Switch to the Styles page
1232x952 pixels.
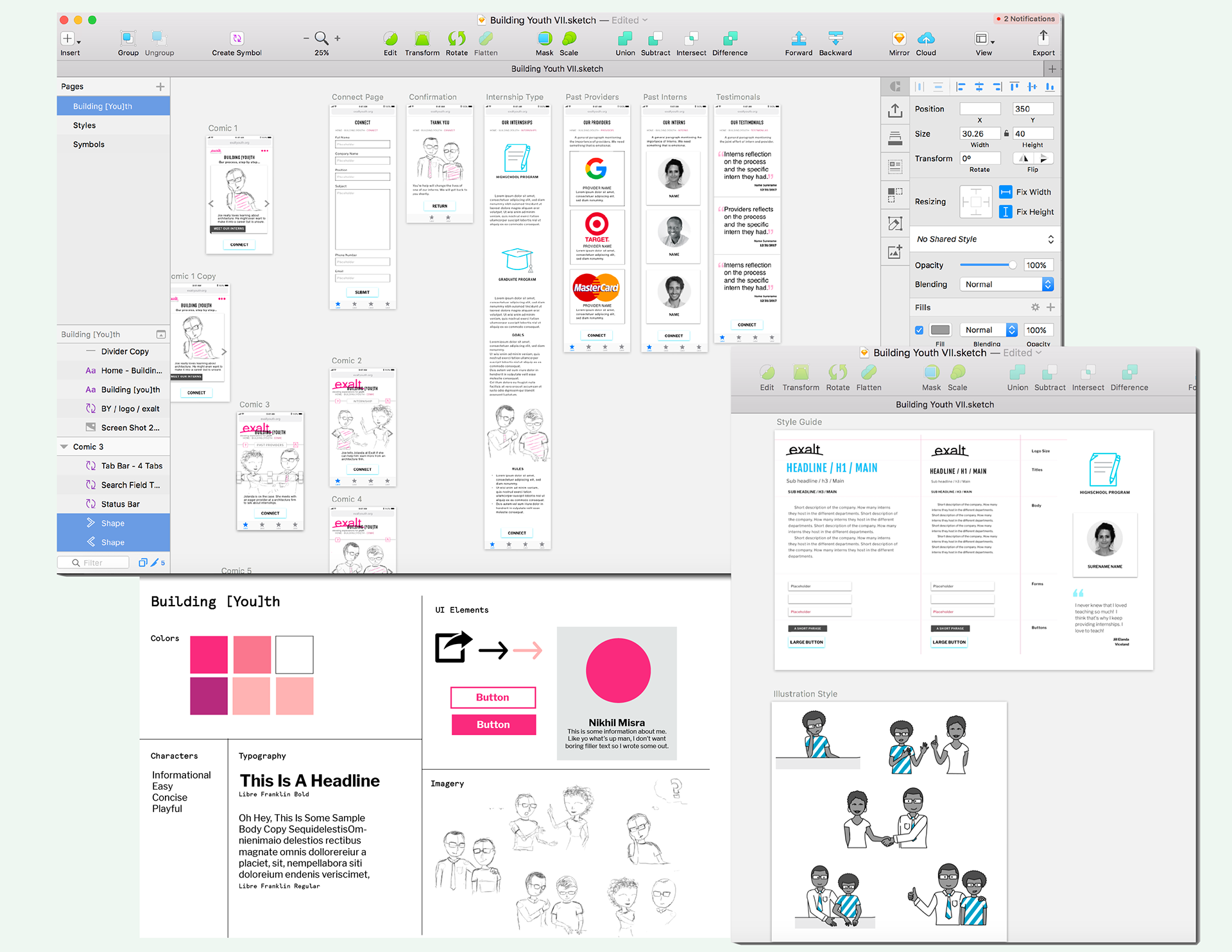pos(114,125)
